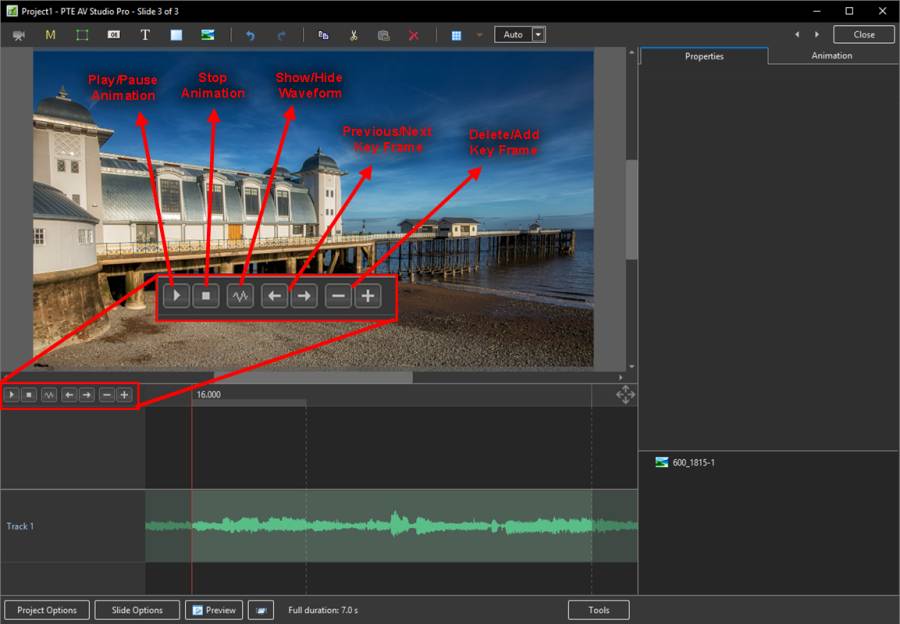Jump to the next key frame
Image resolution: width=900 pixels, height=624 pixels.
pos(87,395)
